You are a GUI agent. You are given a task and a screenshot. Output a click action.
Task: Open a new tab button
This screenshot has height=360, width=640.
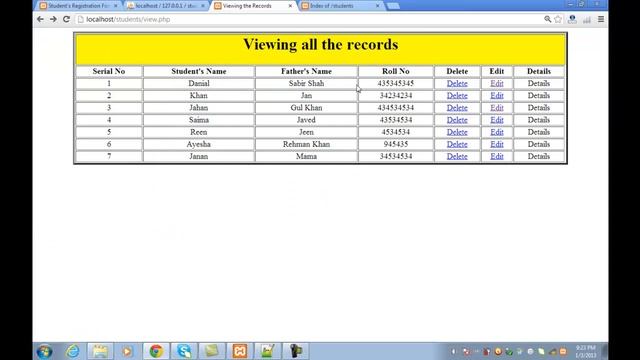[393, 6]
